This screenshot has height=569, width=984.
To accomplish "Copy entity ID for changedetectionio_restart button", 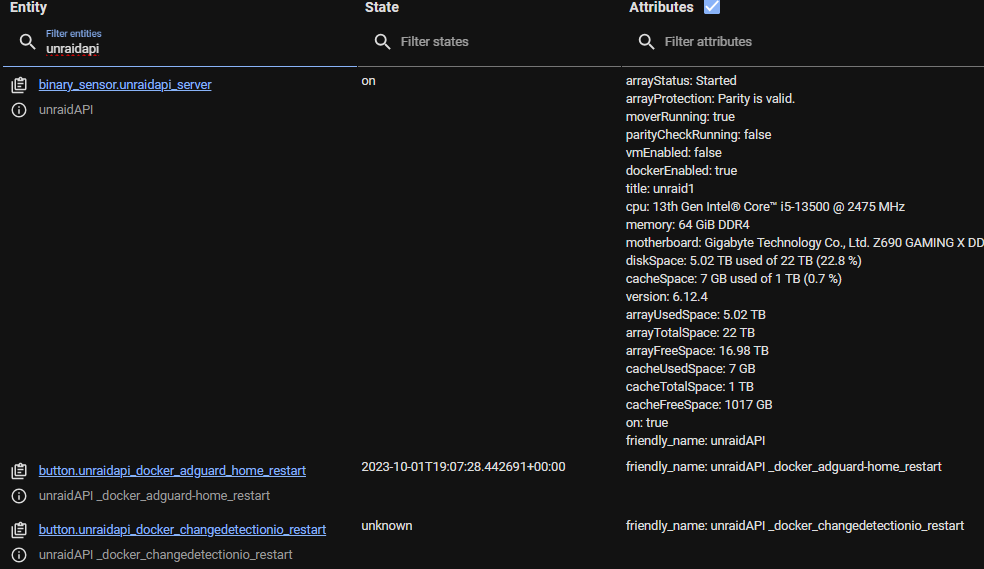I will pos(19,530).
